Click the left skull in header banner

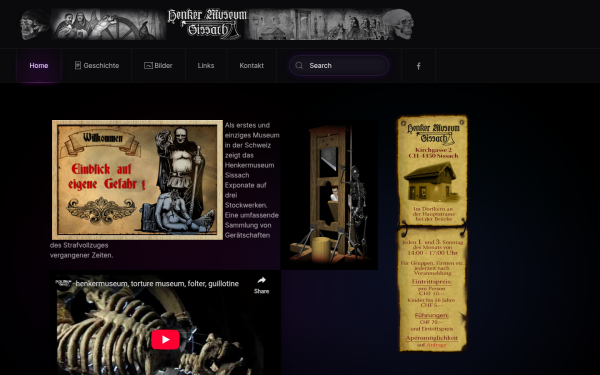click(x=35, y=24)
